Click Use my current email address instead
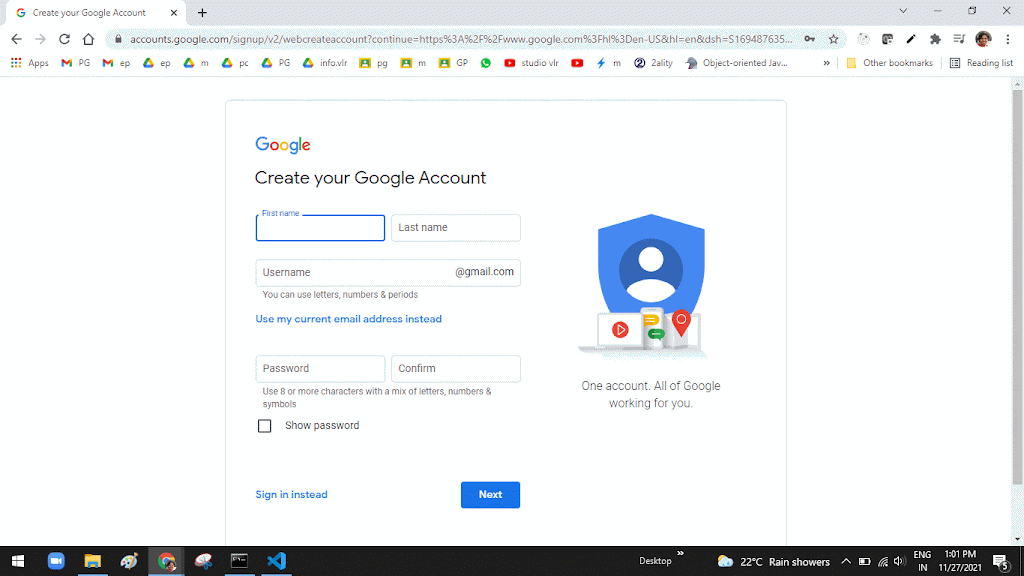Image resolution: width=1024 pixels, height=576 pixels. (x=348, y=319)
